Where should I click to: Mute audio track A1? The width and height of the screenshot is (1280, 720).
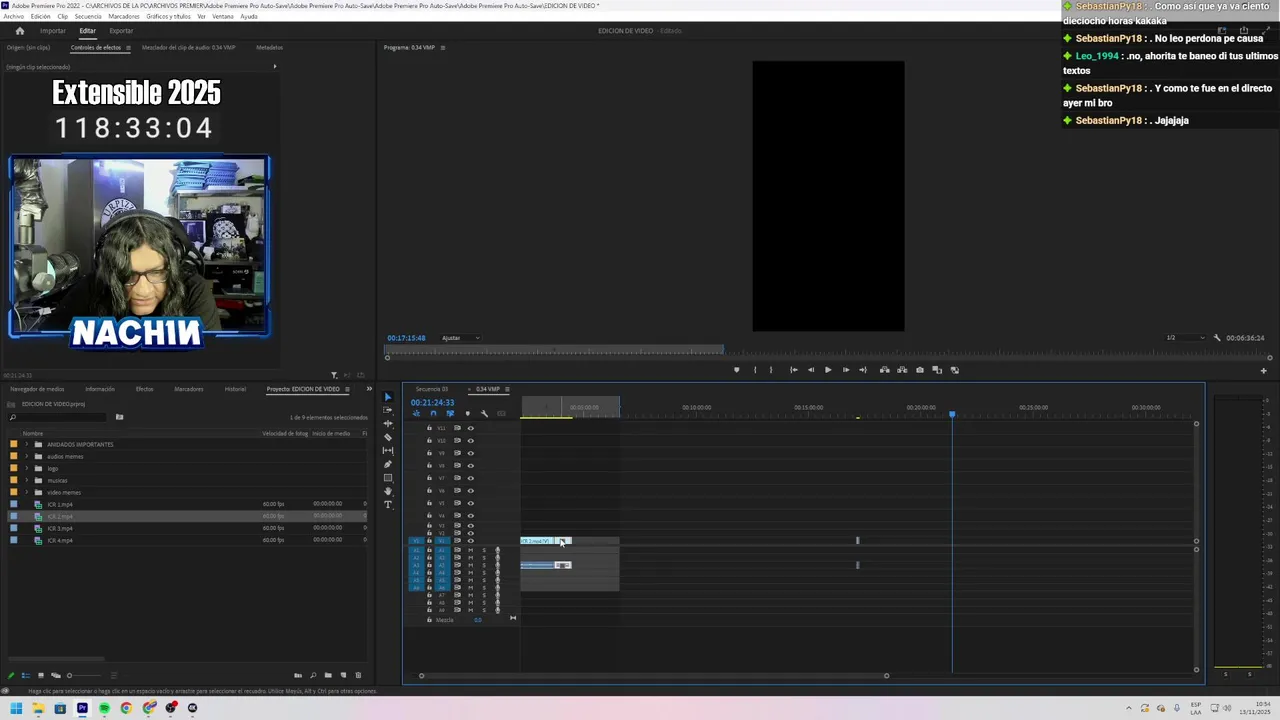[x=471, y=550]
